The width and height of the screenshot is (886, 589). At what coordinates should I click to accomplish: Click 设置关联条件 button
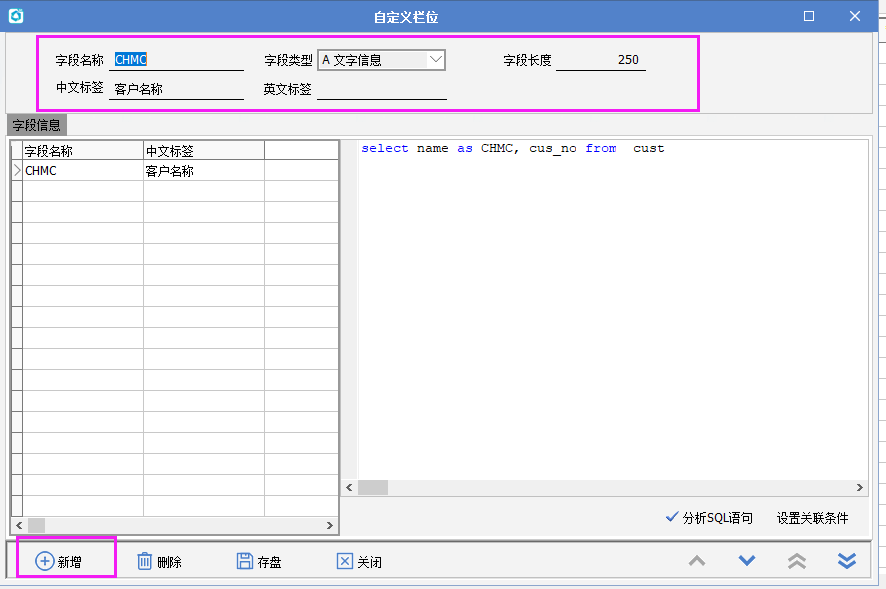812,518
